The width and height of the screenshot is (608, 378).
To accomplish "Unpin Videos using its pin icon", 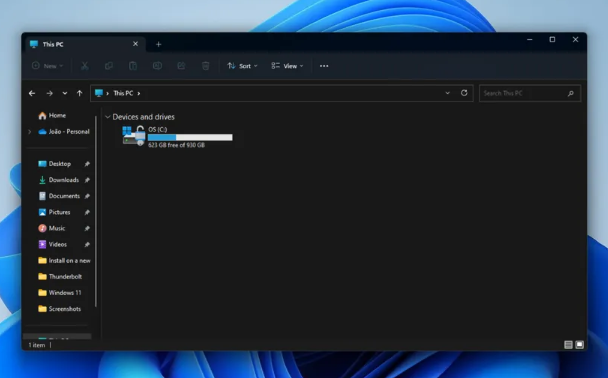I will (87, 245).
